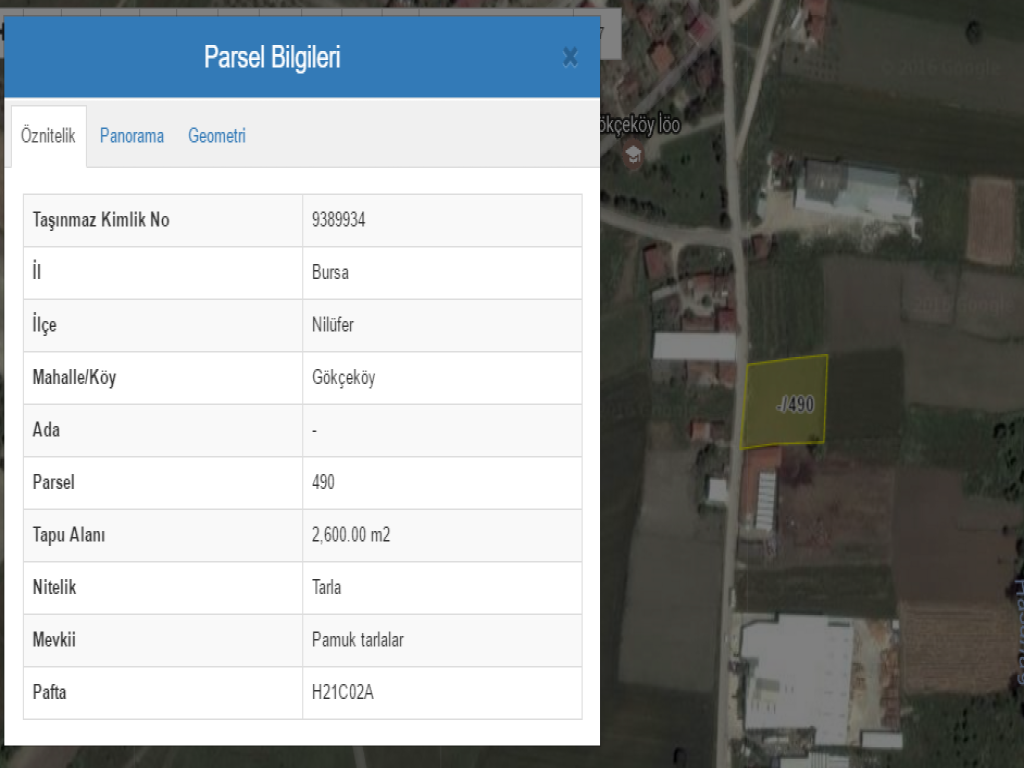Click the Nitelik value Tarla
Image resolution: width=1024 pixels, height=768 pixels.
click(327, 587)
